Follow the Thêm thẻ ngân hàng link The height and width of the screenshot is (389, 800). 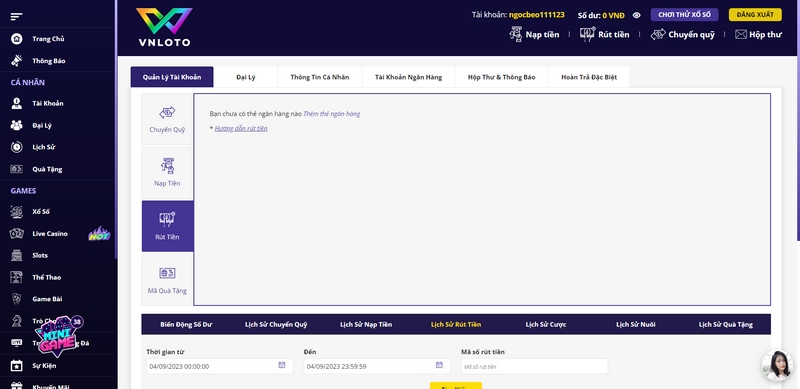point(332,114)
